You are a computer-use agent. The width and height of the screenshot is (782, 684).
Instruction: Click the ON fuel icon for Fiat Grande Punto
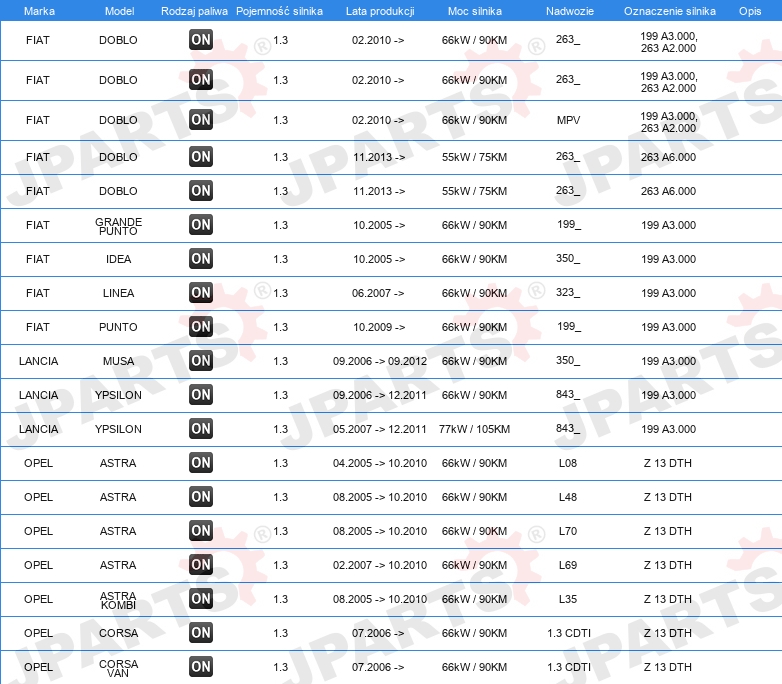pos(201,225)
